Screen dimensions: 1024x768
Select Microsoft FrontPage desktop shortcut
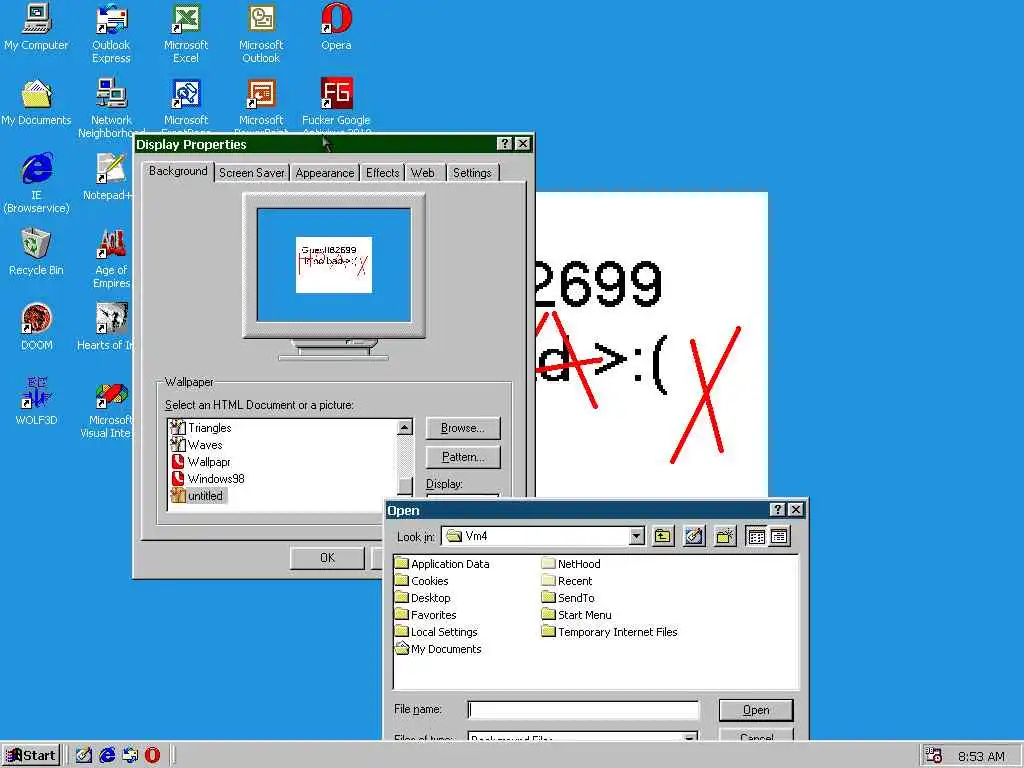point(186,104)
